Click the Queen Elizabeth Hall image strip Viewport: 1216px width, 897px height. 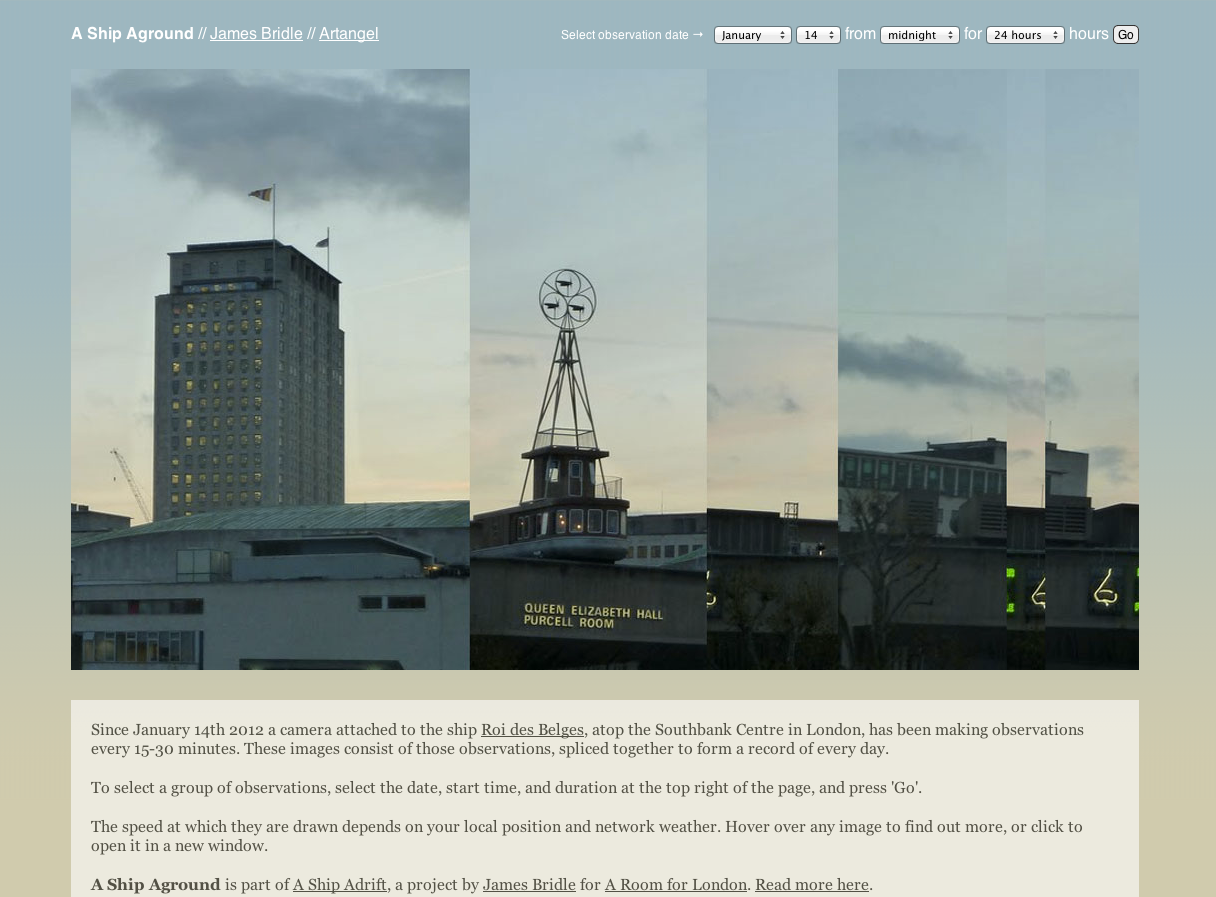tap(588, 369)
